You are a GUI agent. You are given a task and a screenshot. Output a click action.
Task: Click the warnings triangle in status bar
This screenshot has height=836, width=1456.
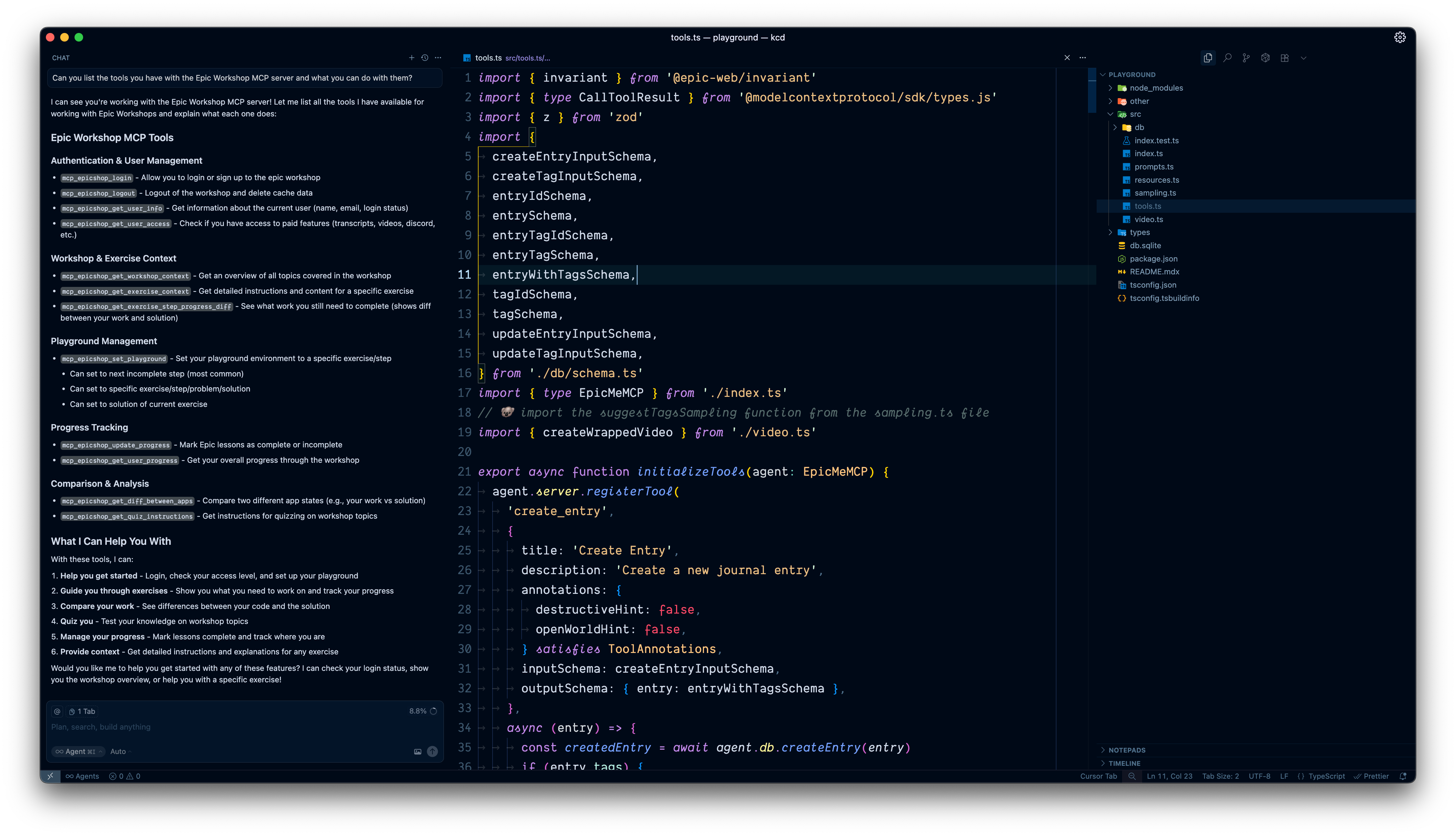pyautogui.click(x=133, y=776)
